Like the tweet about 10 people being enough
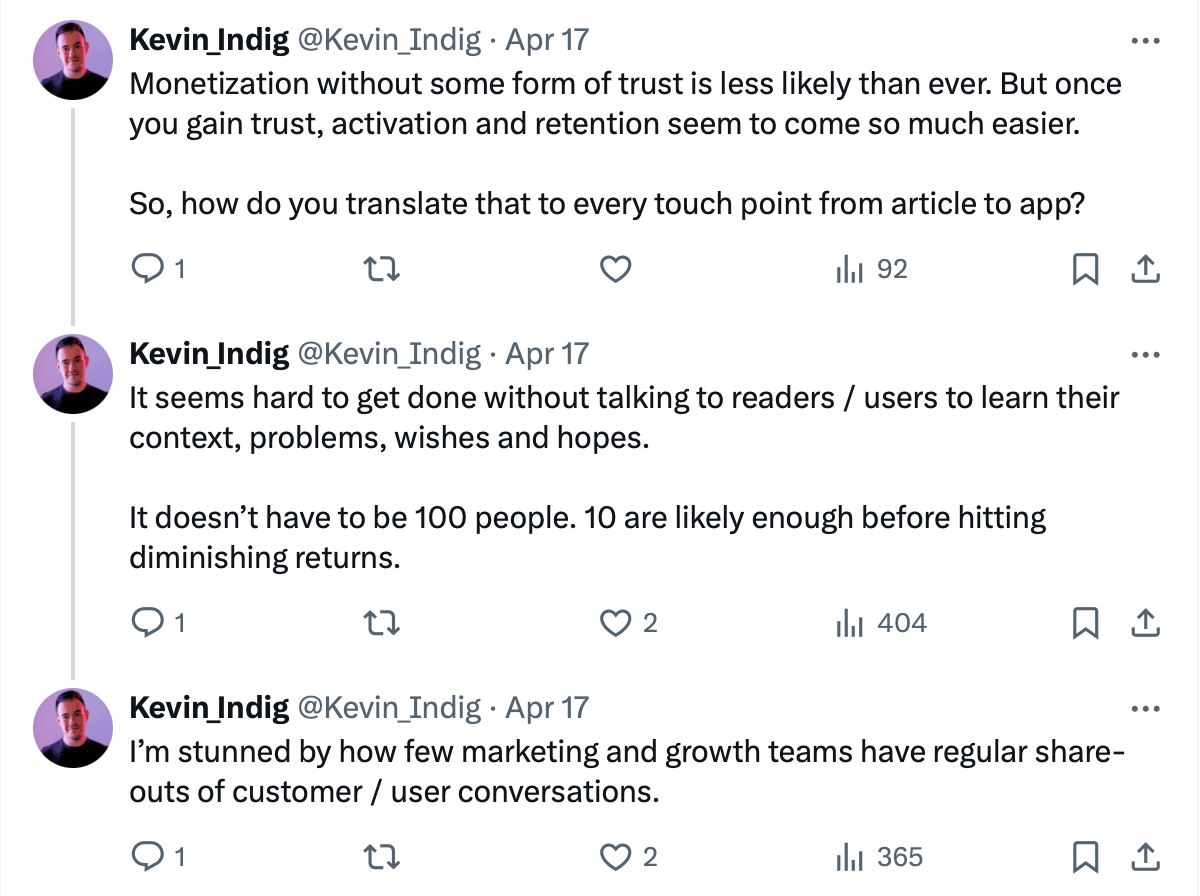This screenshot has width=1200, height=896. tap(615, 623)
